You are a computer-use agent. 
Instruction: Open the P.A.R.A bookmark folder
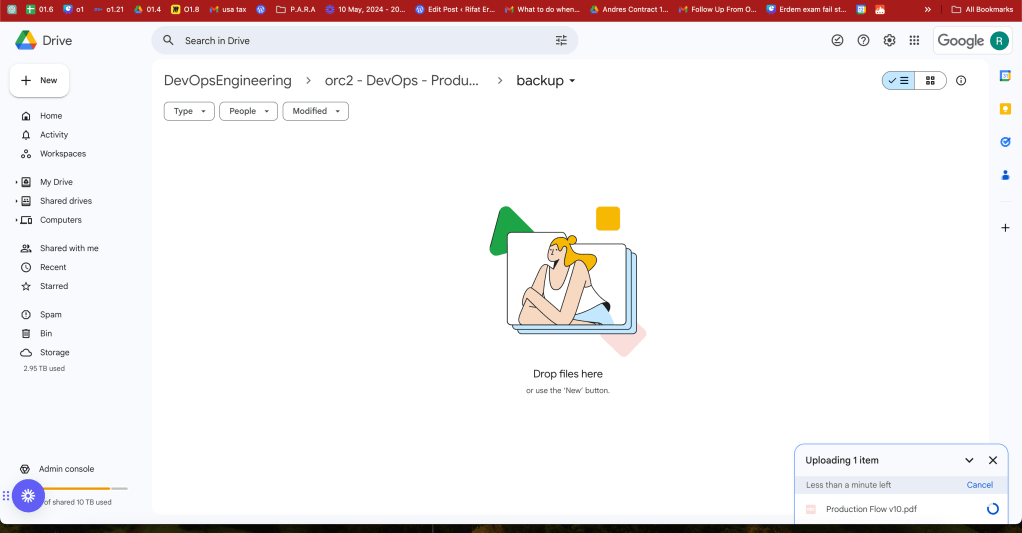tap(296, 10)
